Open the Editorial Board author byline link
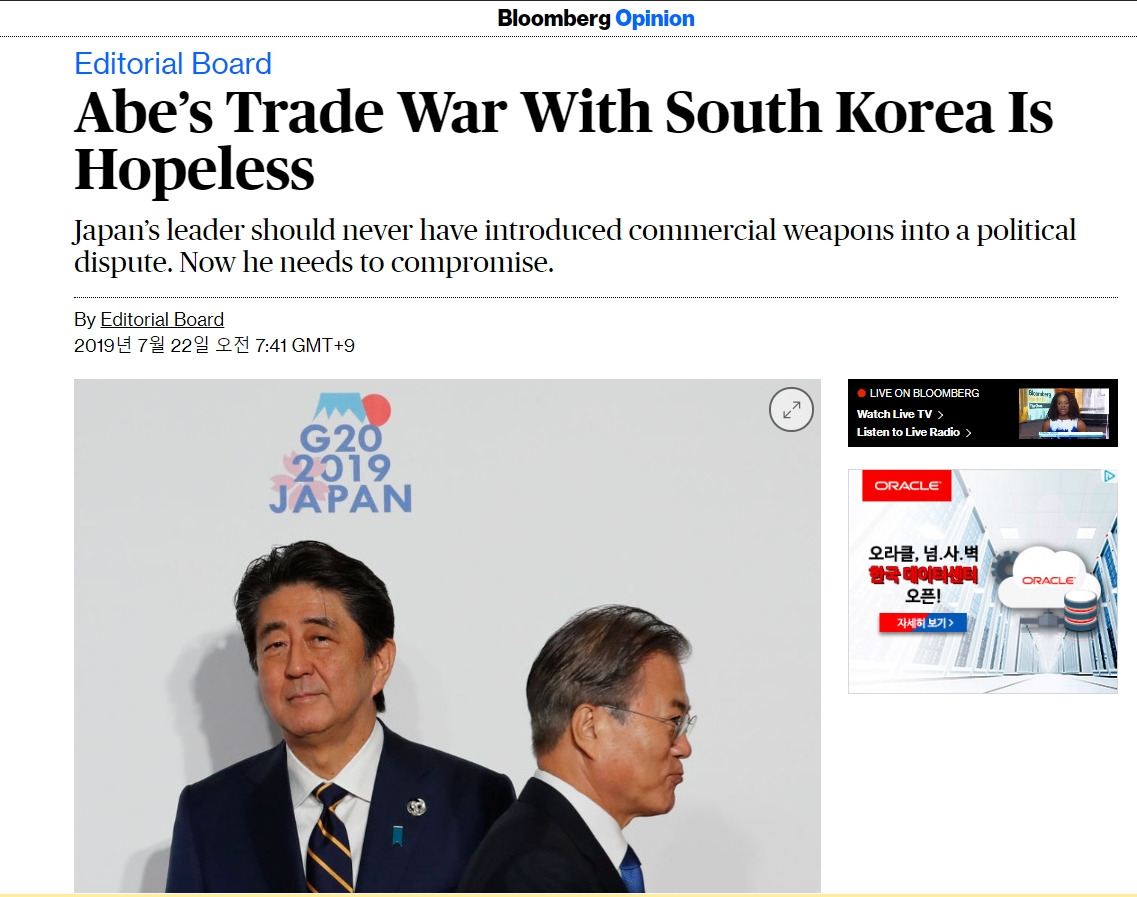 [162, 319]
